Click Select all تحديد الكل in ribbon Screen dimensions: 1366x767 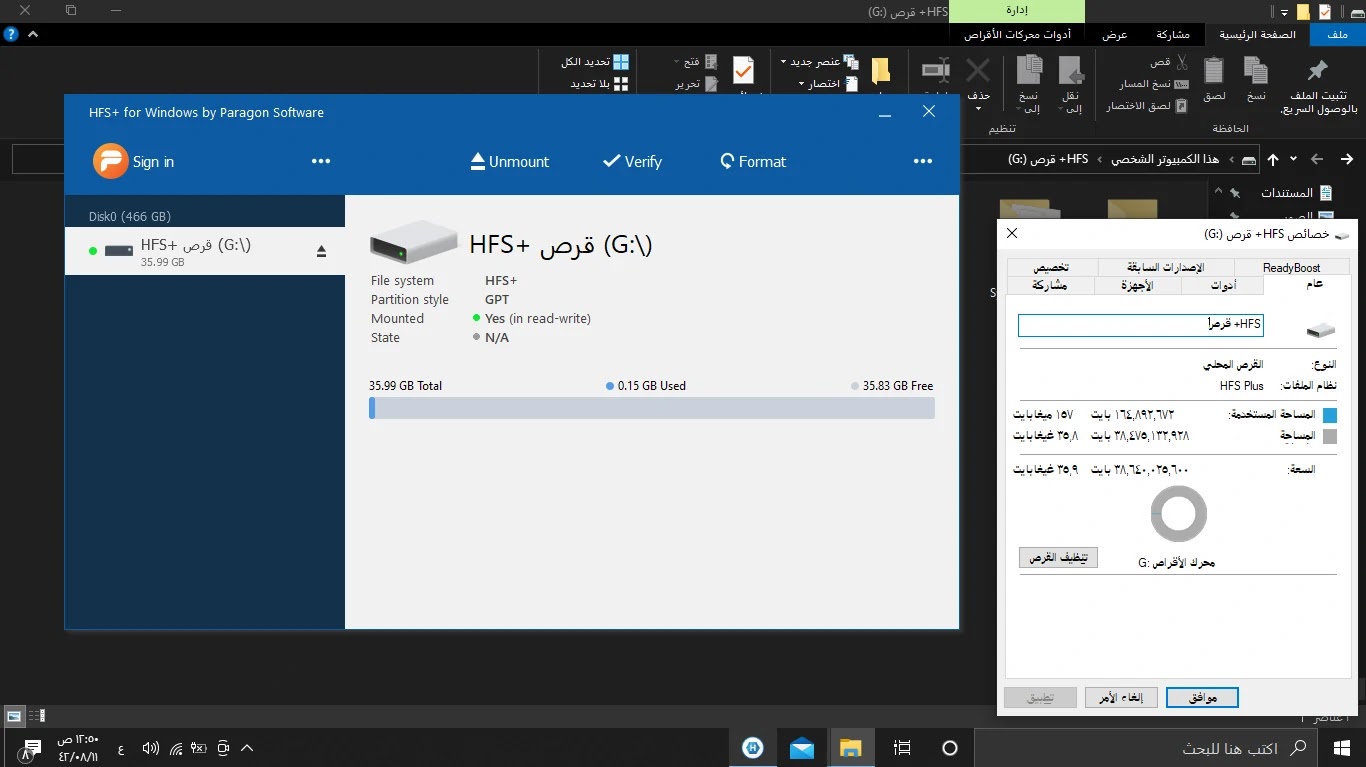pos(595,62)
